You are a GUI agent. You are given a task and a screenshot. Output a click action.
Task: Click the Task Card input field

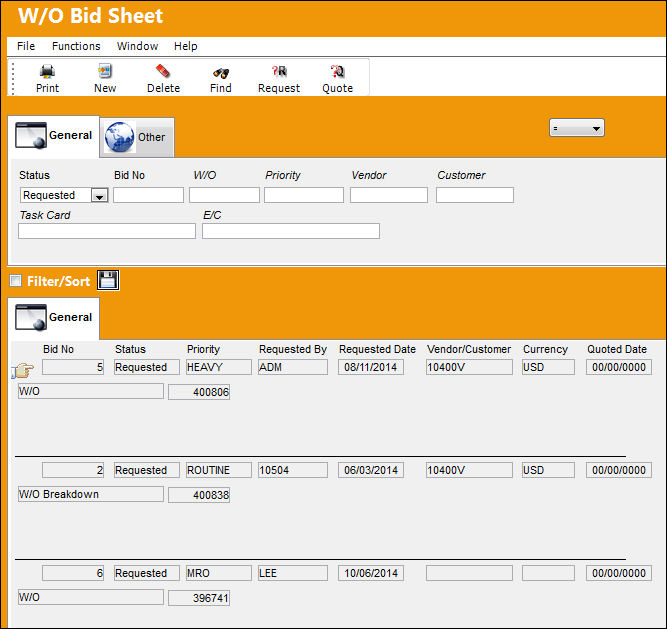[x=107, y=231]
